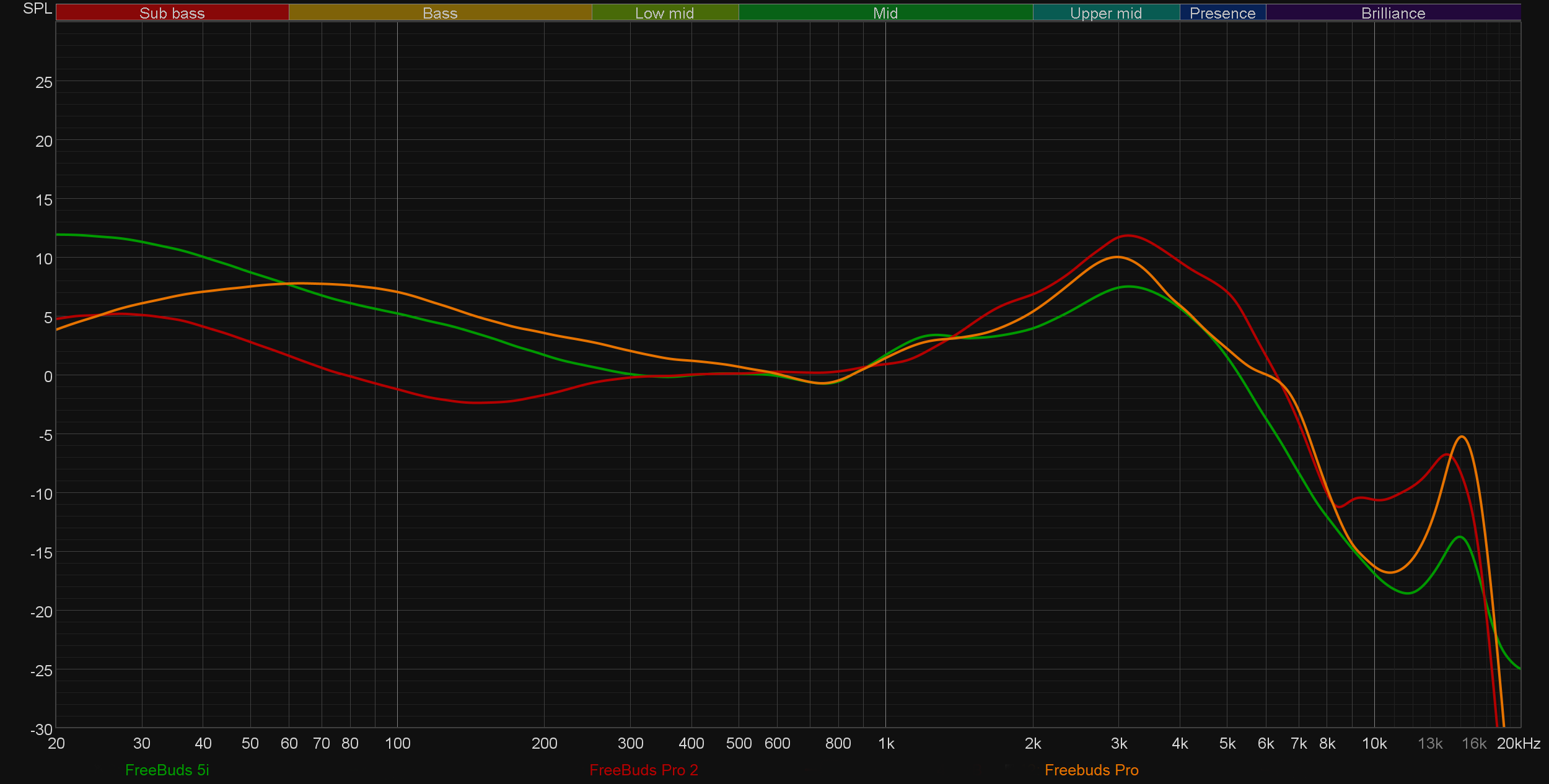Viewport: 1549px width, 784px height.
Task: Click the -30 dB axis label
Action: coord(42,729)
